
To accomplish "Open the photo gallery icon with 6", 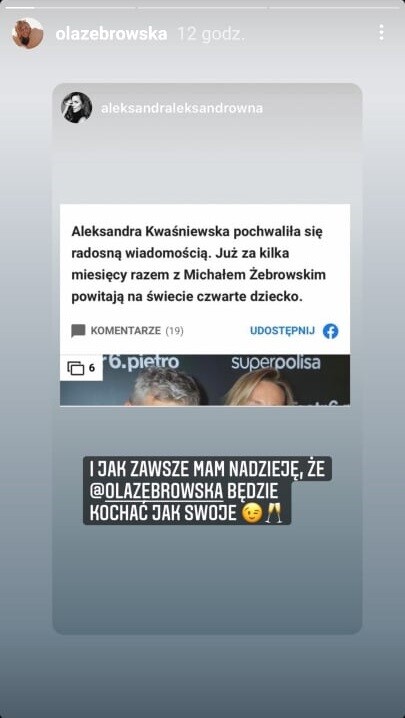I will pos(81,368).
